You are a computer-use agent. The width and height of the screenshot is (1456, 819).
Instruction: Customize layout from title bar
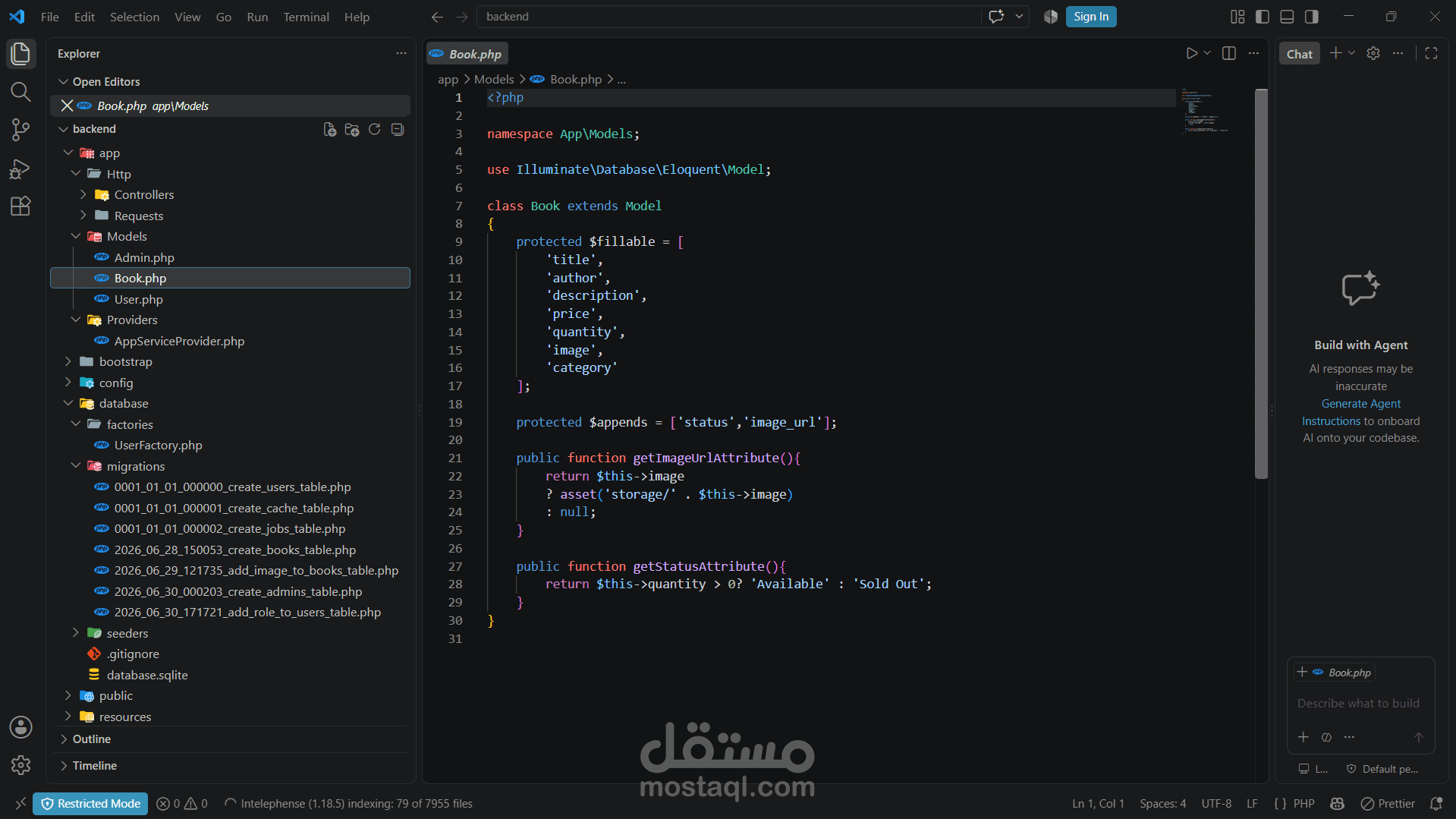pos(1237,17)
